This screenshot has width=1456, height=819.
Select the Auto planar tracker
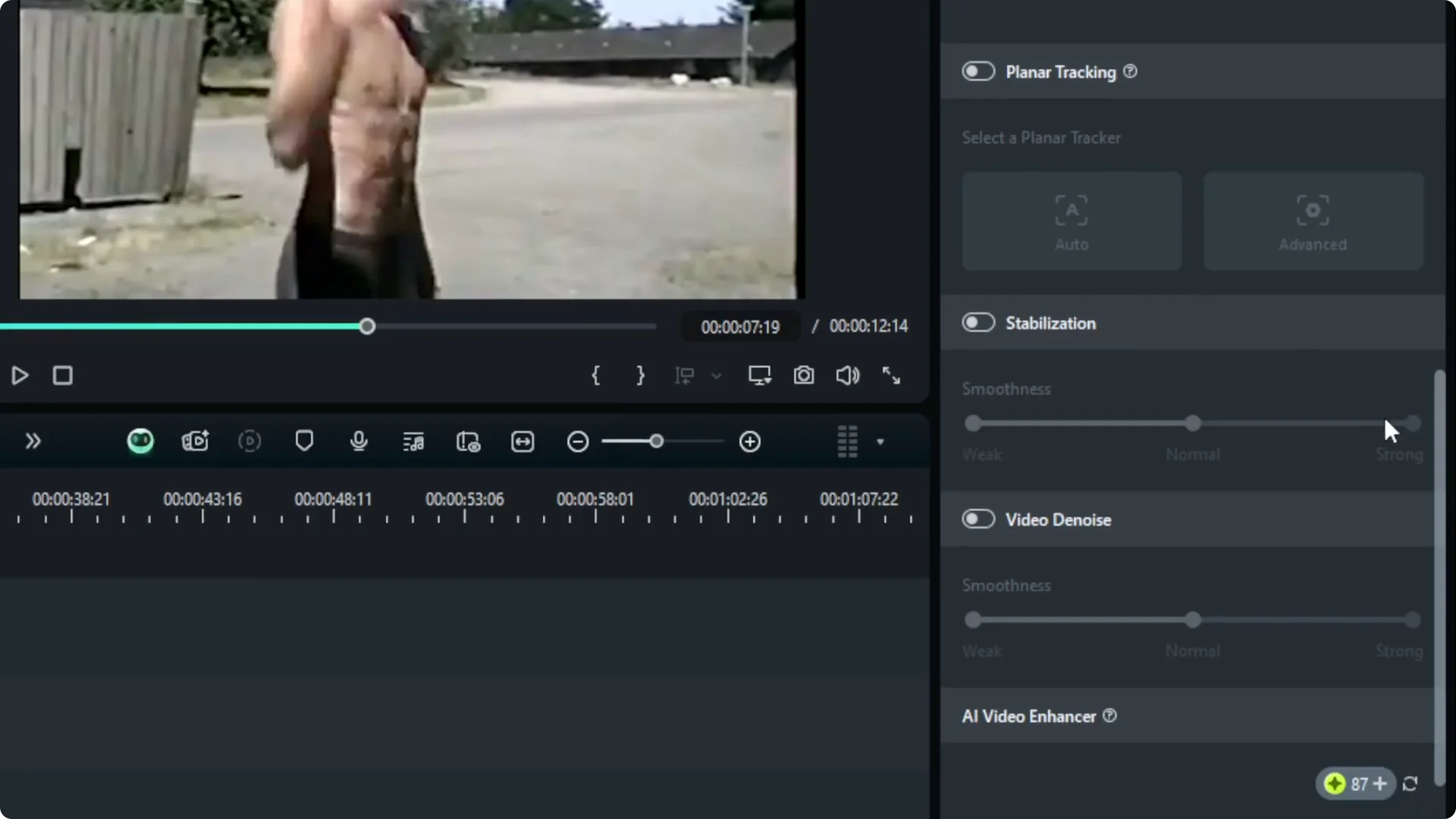(x=1072, y=221)
